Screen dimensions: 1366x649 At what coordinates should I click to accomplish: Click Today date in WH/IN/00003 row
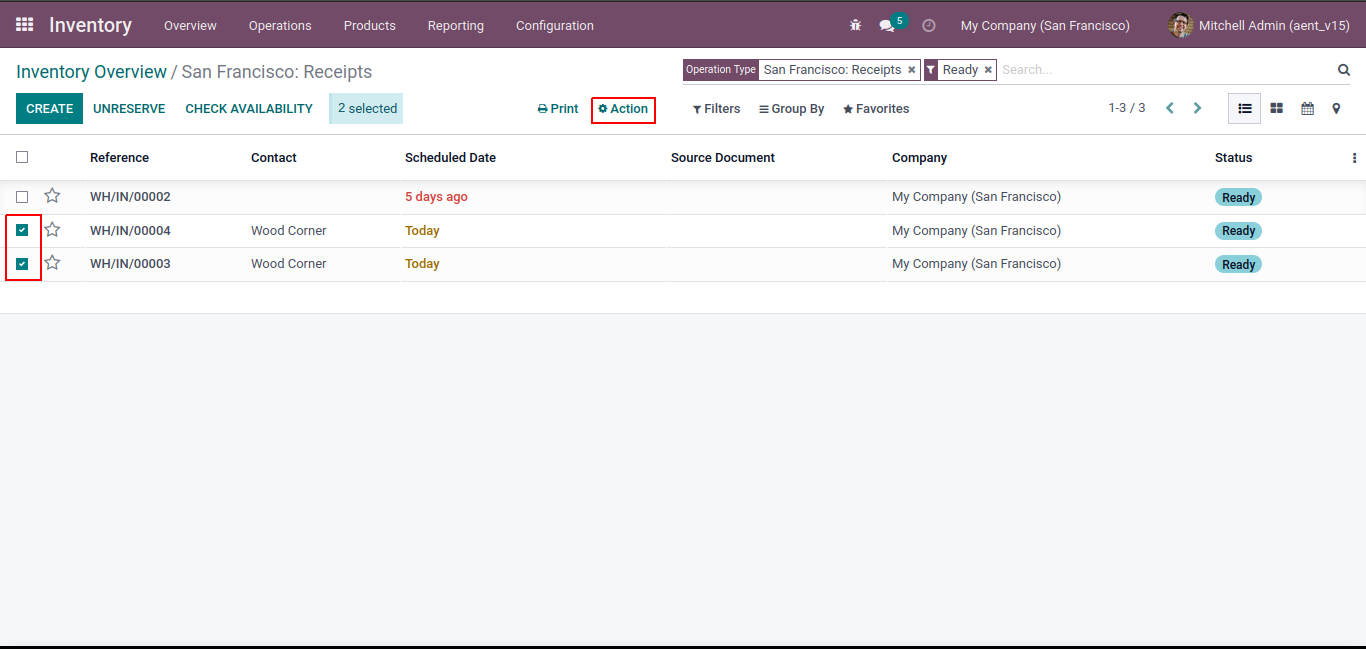(422, 264)
